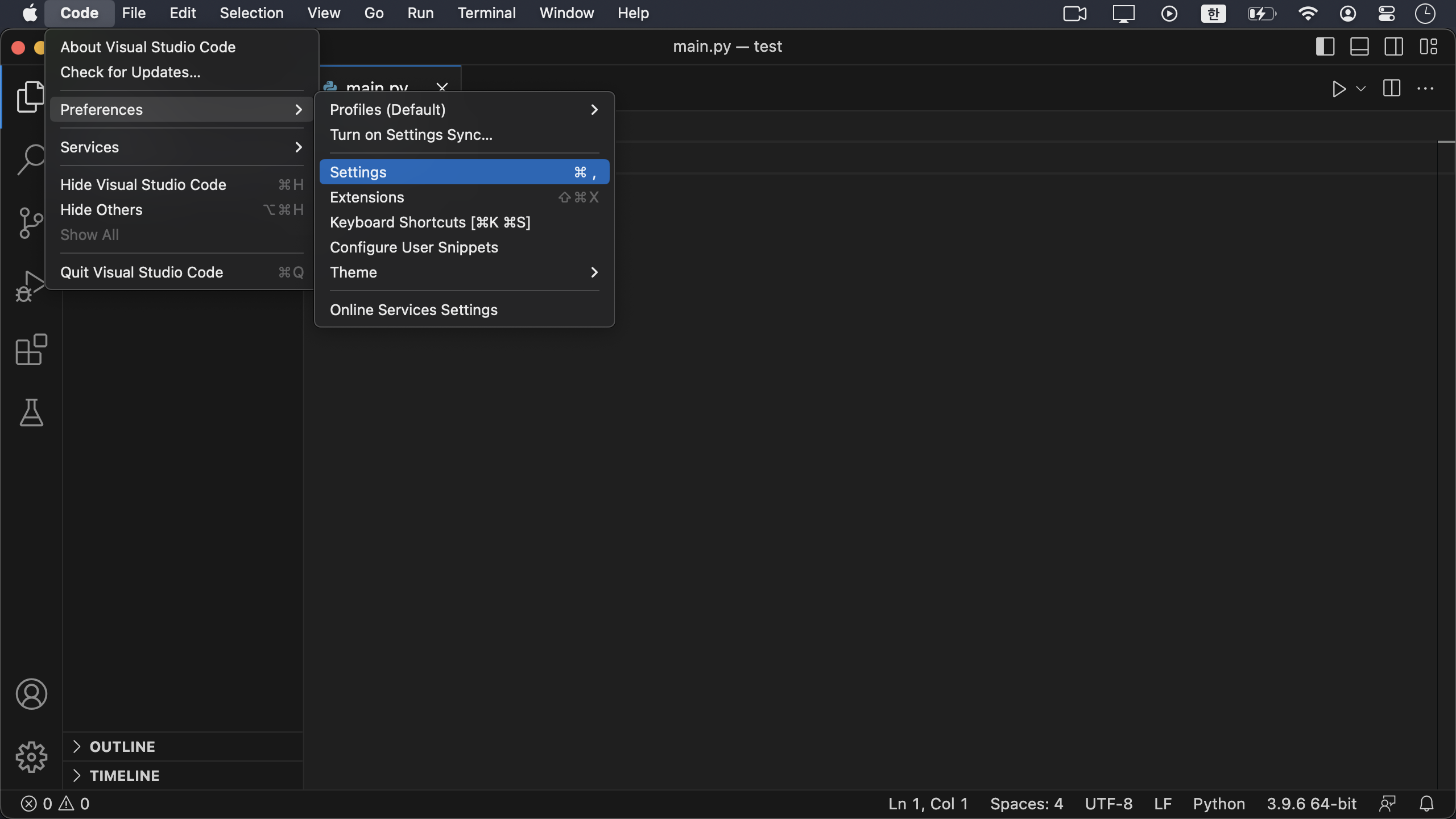The image size is (1456, 819).
Task: Click the Manage gear icon
Action: click(x=31, y=756)
